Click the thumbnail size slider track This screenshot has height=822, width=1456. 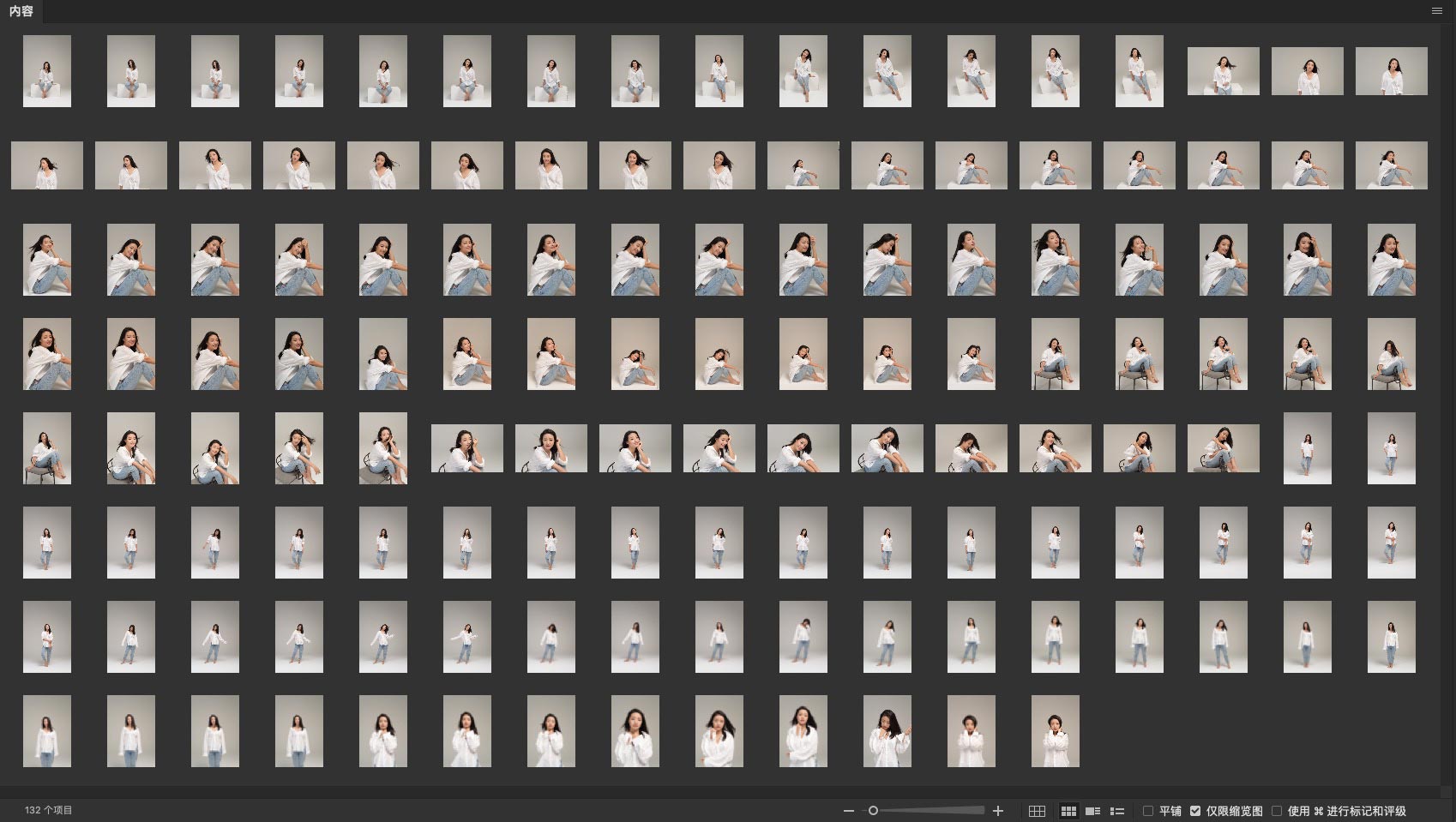[x=930, y=811]
